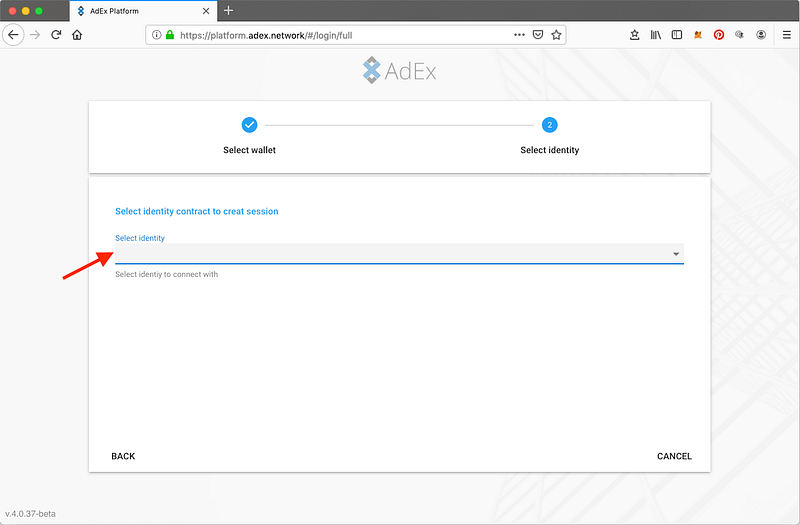This screenshot has height=525, width=800.
Task: Open the MetaMask fox extension
Action: click(x=697, y=35)
